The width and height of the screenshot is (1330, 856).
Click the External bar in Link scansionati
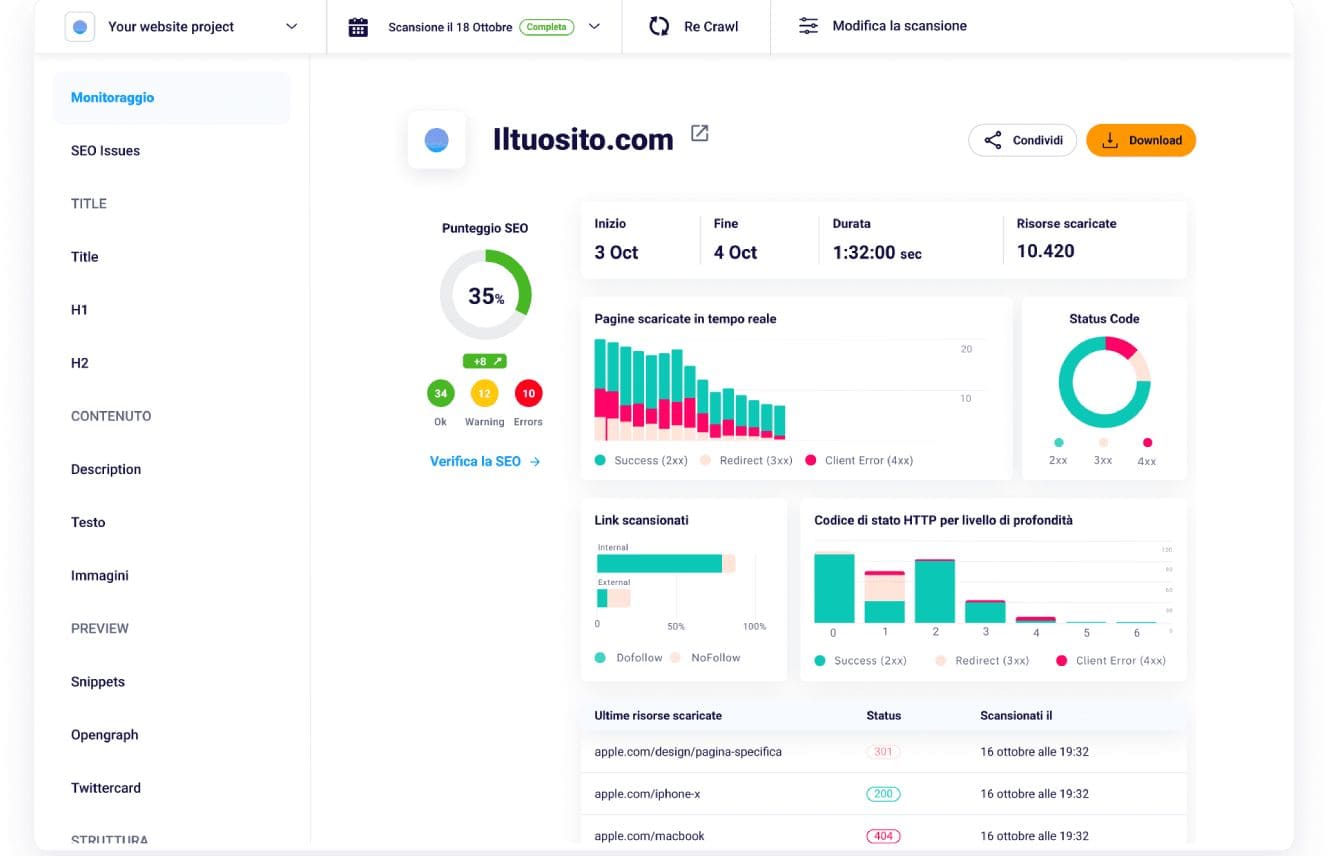pyautogui.click(x=614, y=598)
